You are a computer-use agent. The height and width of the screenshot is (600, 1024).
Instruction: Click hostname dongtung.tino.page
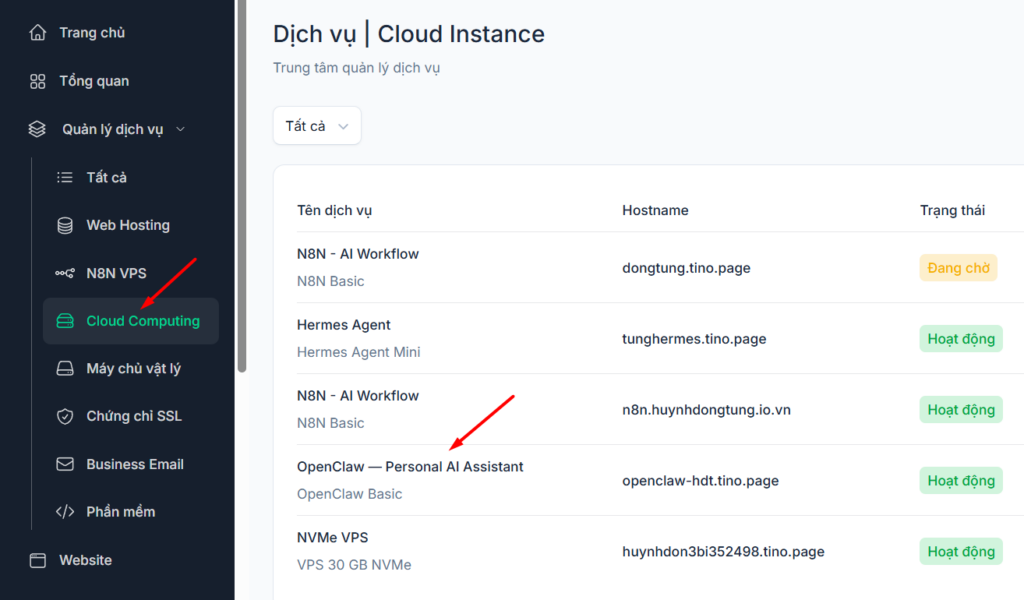686,268
